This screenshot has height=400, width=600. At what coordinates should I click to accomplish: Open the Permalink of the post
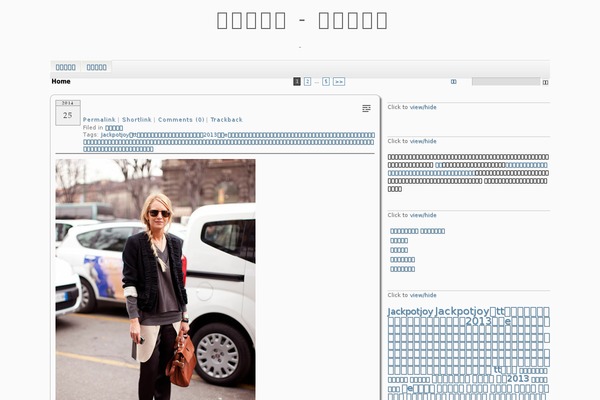[99, 120]
